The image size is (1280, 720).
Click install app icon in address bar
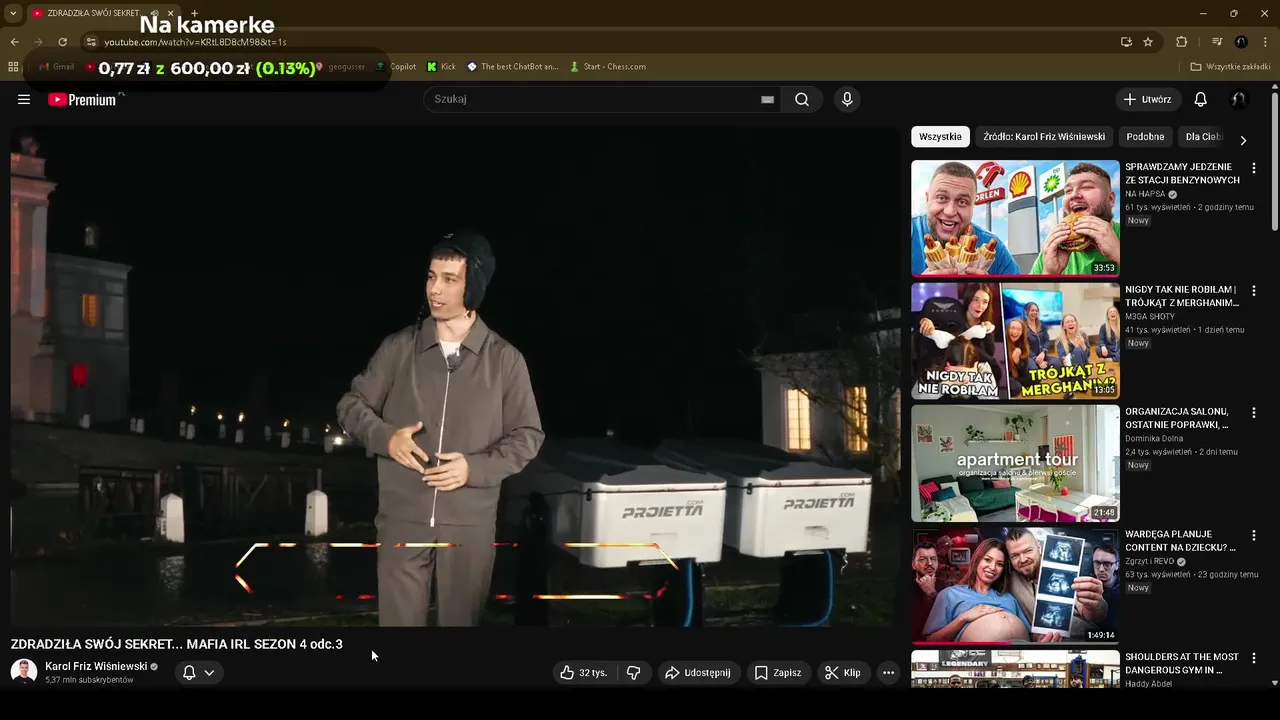click(1126, 42)
